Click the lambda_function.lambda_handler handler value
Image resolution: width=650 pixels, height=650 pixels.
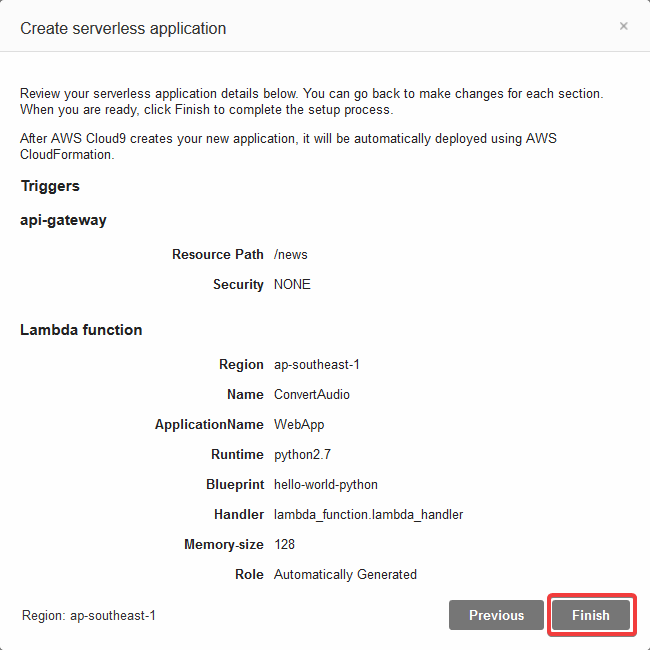[x=369, y=514]
